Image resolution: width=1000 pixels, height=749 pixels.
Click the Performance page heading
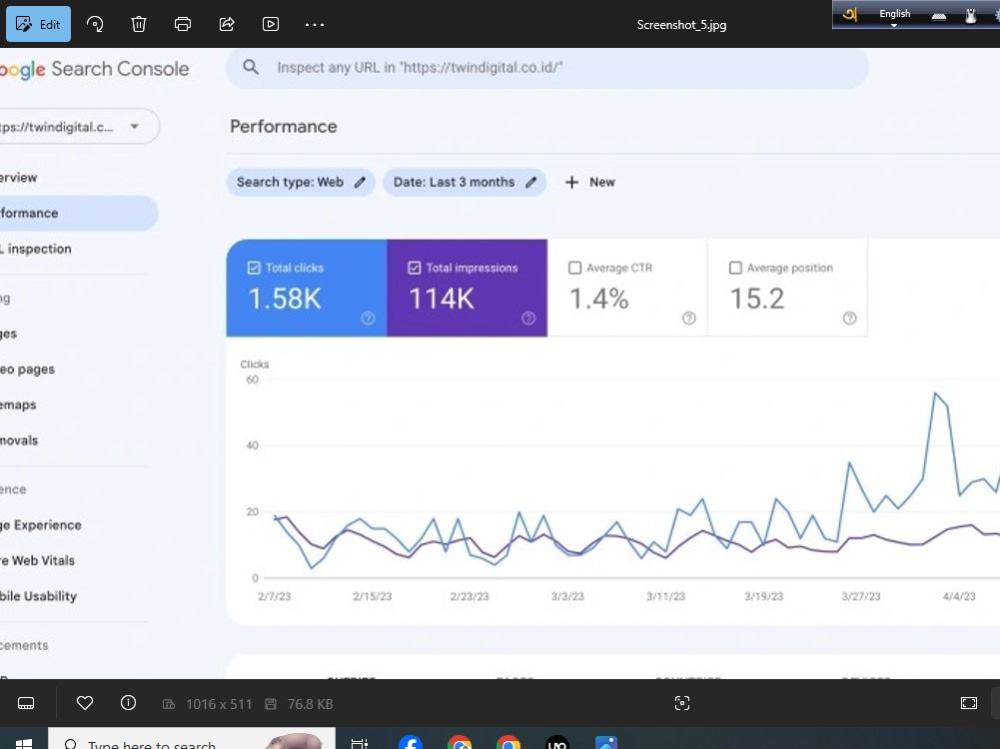pyautogui.click(x=283, y=126)
